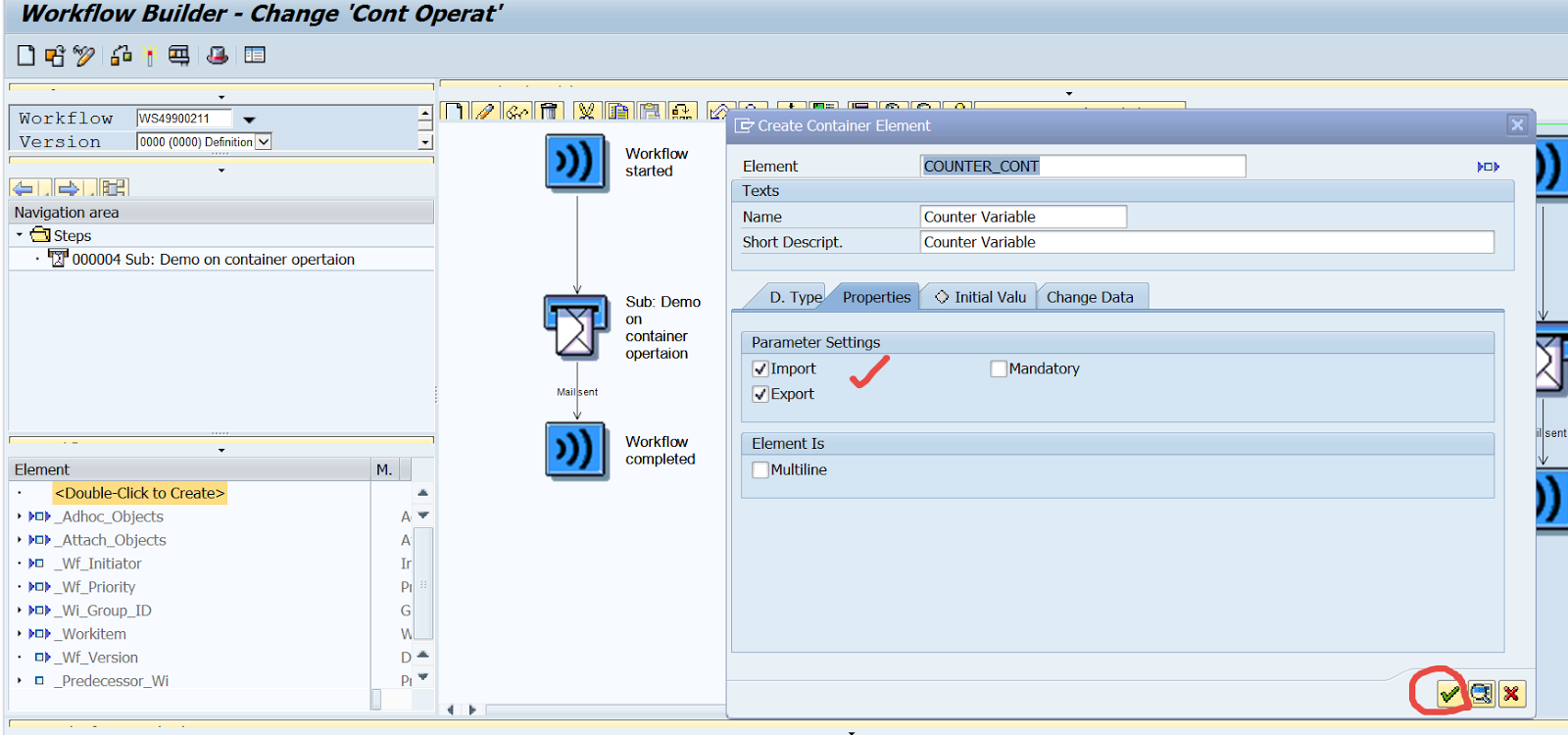Expand the _Predecessor_Wi element

pyautogui.click(x=19, y=681)
